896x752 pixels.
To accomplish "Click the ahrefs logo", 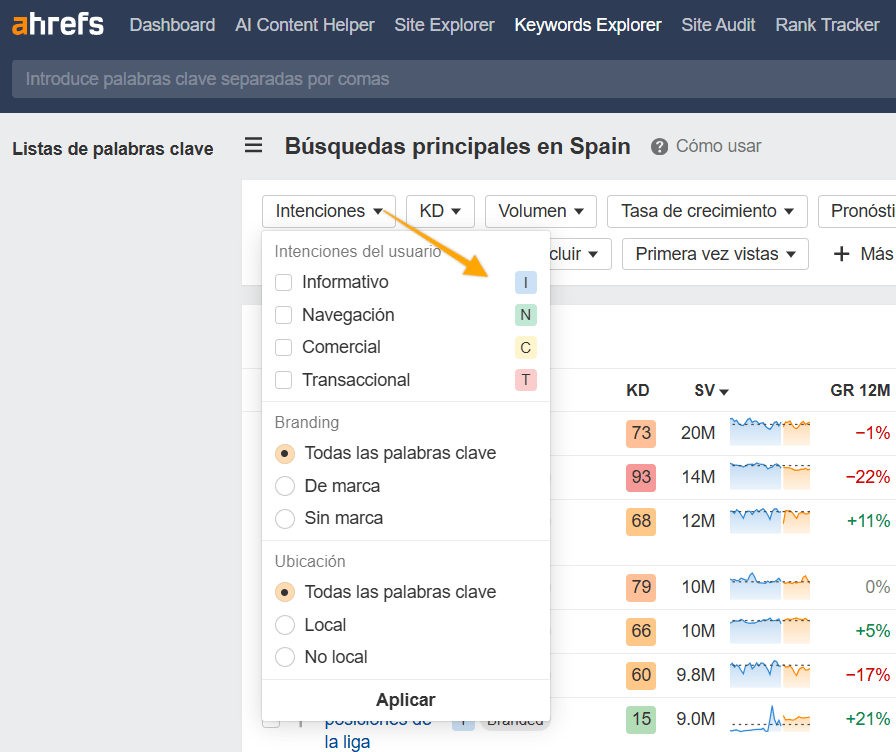I will 57,24.
